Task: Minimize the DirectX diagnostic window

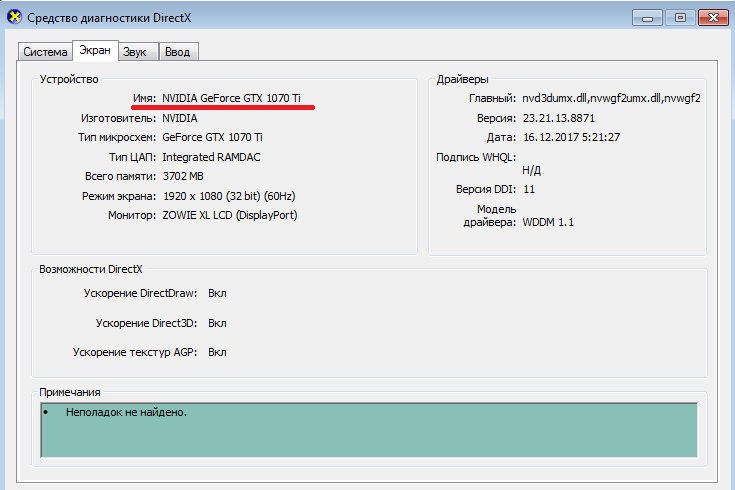Action: point(647,18)
